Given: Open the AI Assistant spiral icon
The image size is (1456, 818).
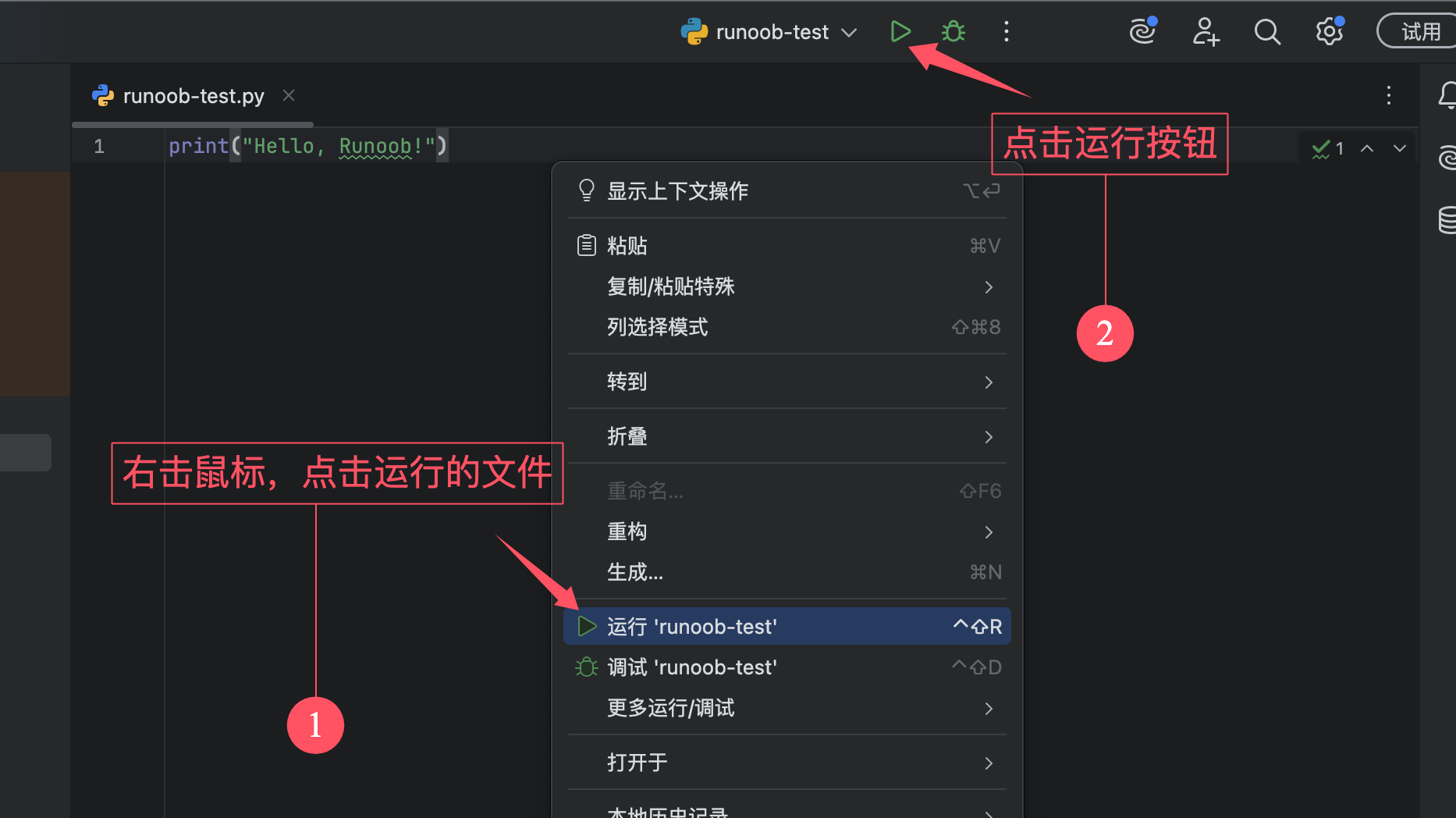Looking at the screenshot, I should (1142, 32).
